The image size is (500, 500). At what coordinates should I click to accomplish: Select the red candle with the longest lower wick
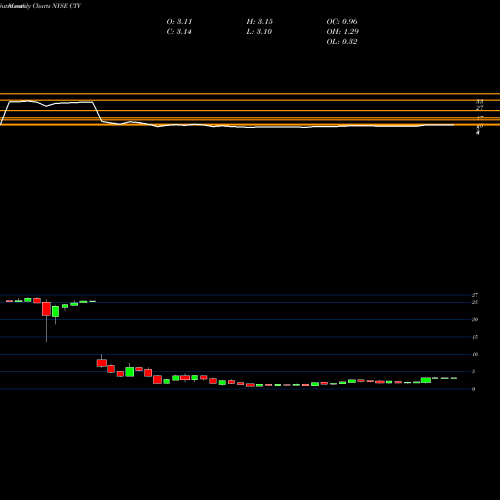46,309
